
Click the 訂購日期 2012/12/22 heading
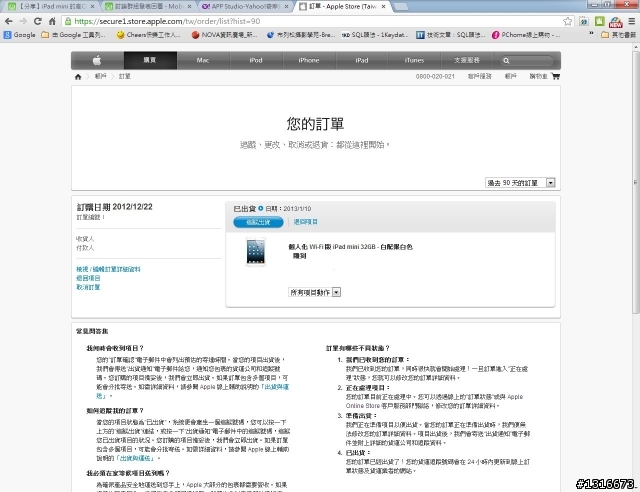pyautogui.click(x=114, y=207)
